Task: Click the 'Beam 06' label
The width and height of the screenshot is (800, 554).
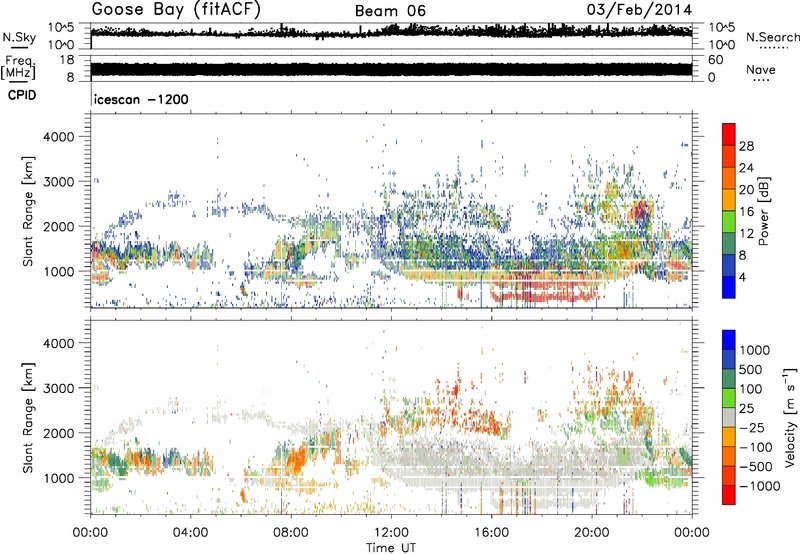Action: click(390, 11)
